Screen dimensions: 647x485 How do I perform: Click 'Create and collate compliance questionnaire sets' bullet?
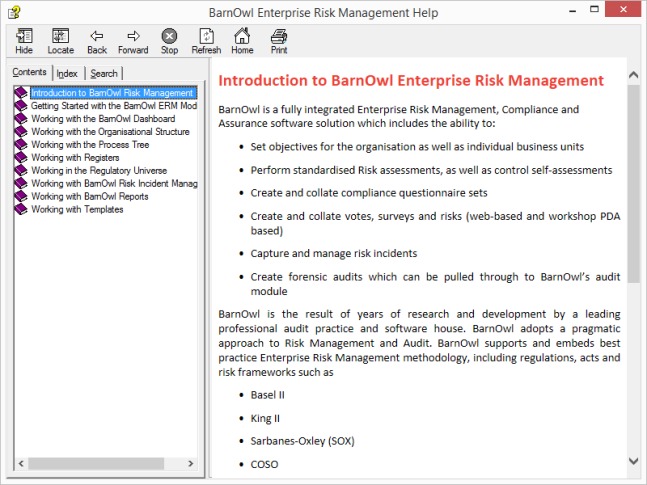click(x=369, y=193)
